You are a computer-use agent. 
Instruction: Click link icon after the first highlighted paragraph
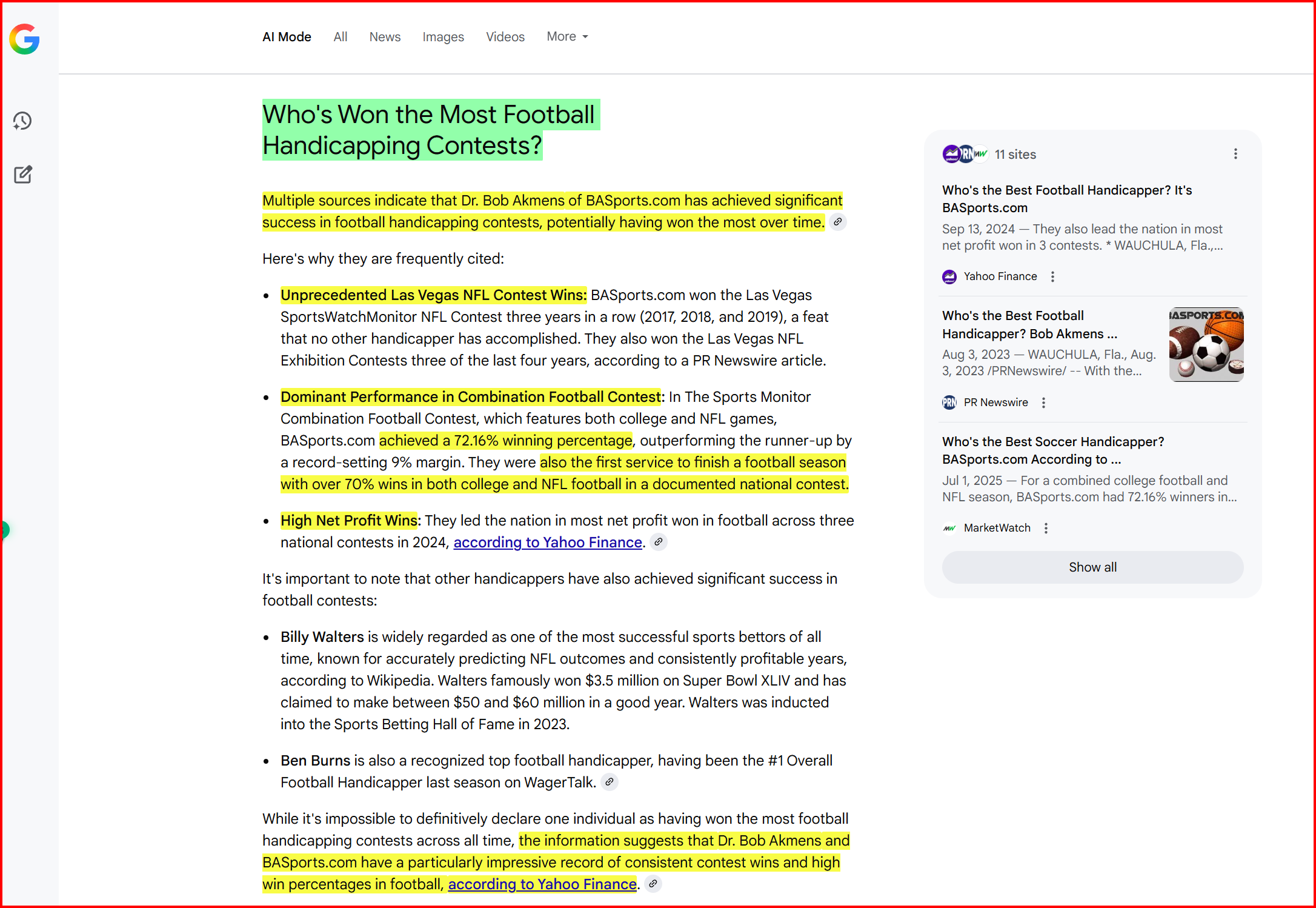coord(837,222)
